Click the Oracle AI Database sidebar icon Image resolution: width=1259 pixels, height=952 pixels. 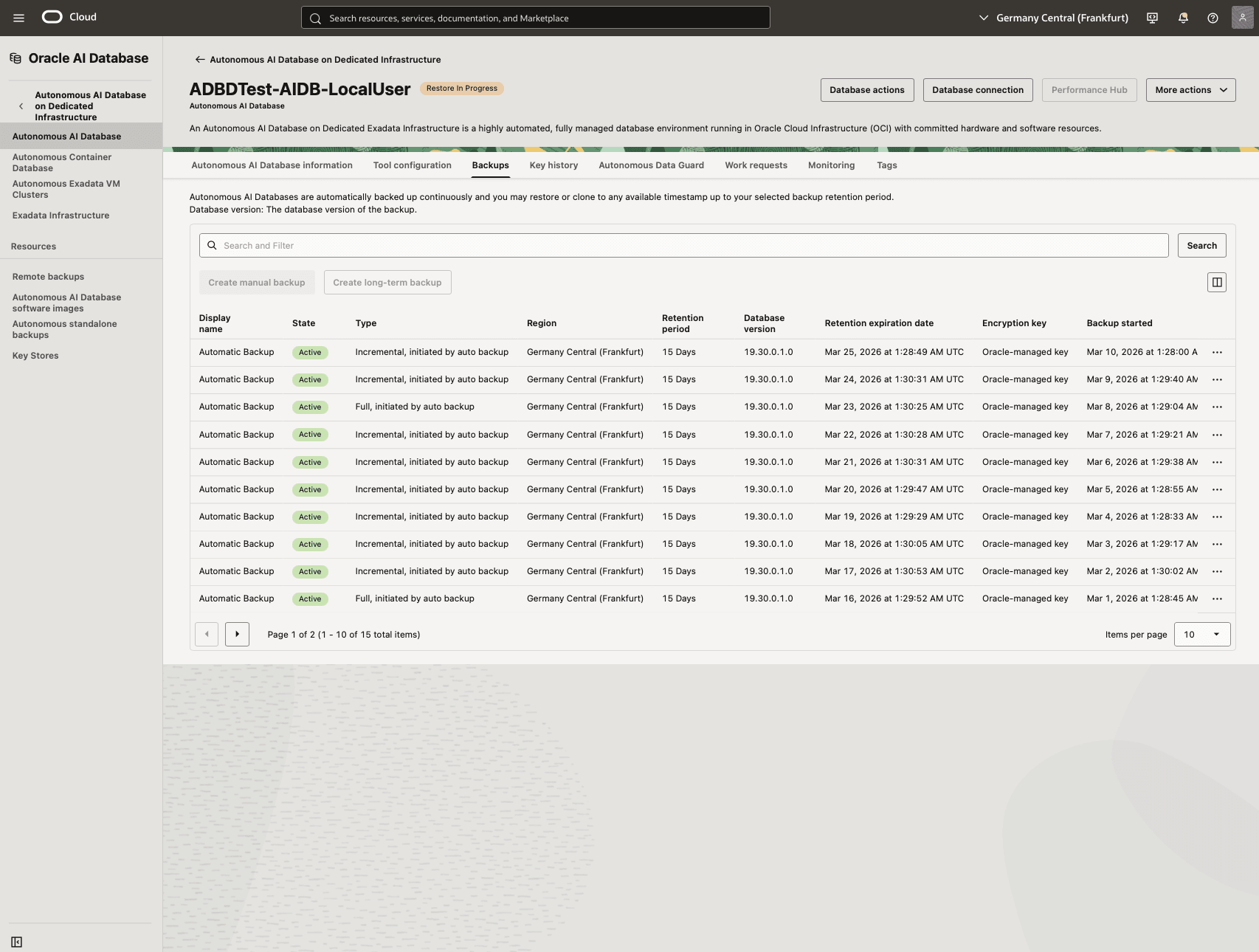pyautogui.click(x=15, y=58)
